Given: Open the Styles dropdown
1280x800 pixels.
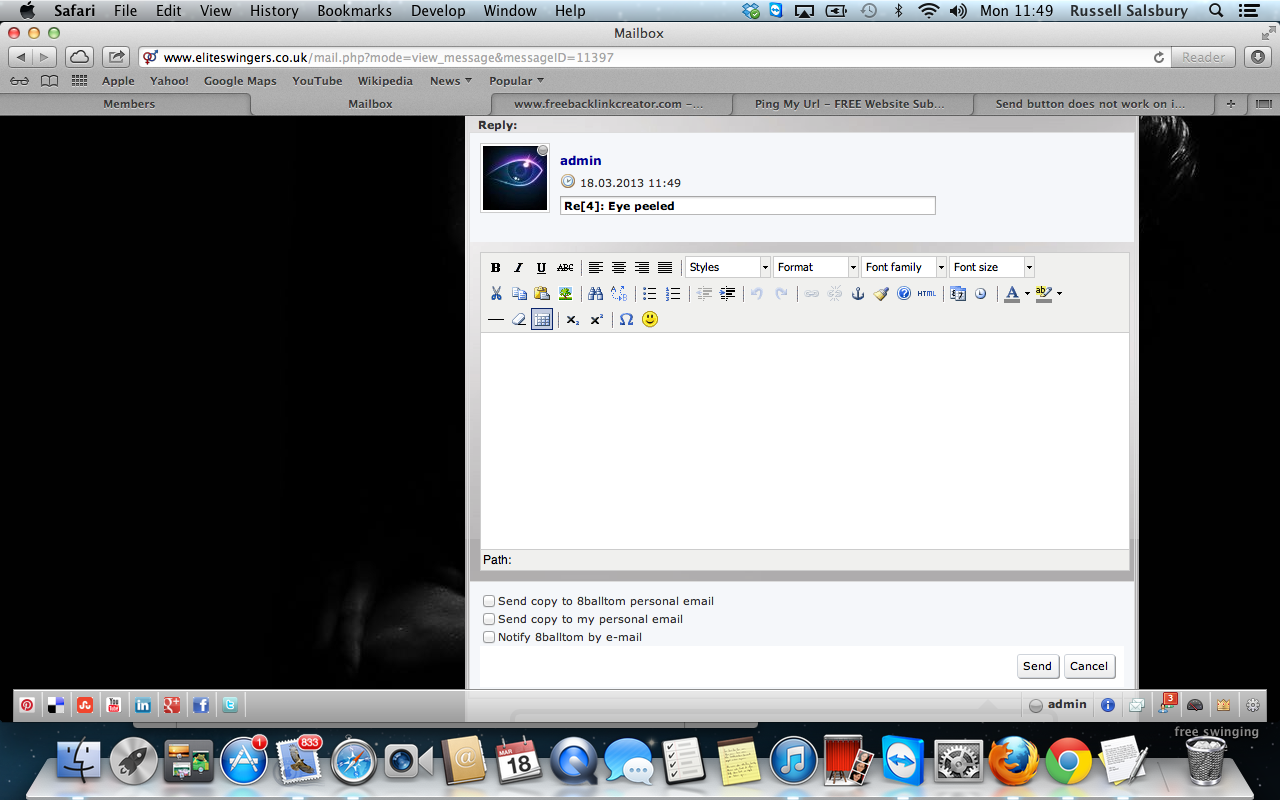Looking at the screenshot, I should 727,267.
